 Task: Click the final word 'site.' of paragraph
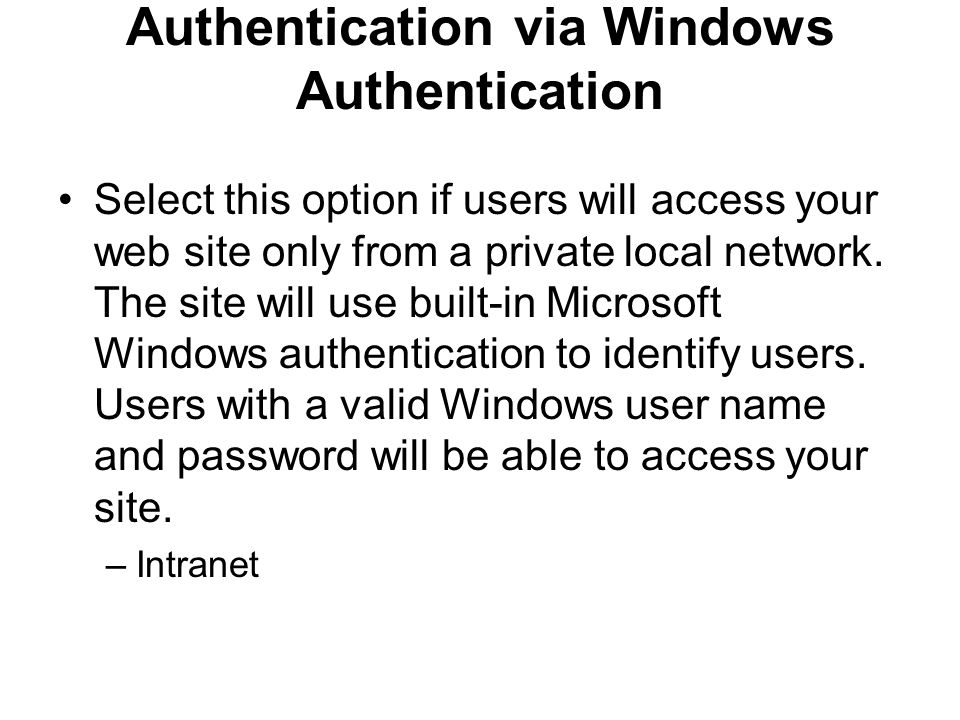(x=133, y=508)
